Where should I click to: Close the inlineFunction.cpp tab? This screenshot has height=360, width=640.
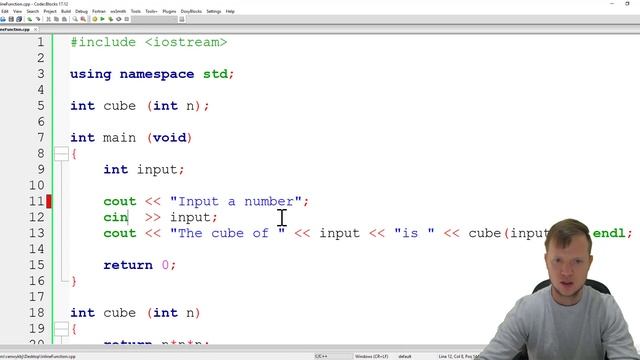pos(36,29)
